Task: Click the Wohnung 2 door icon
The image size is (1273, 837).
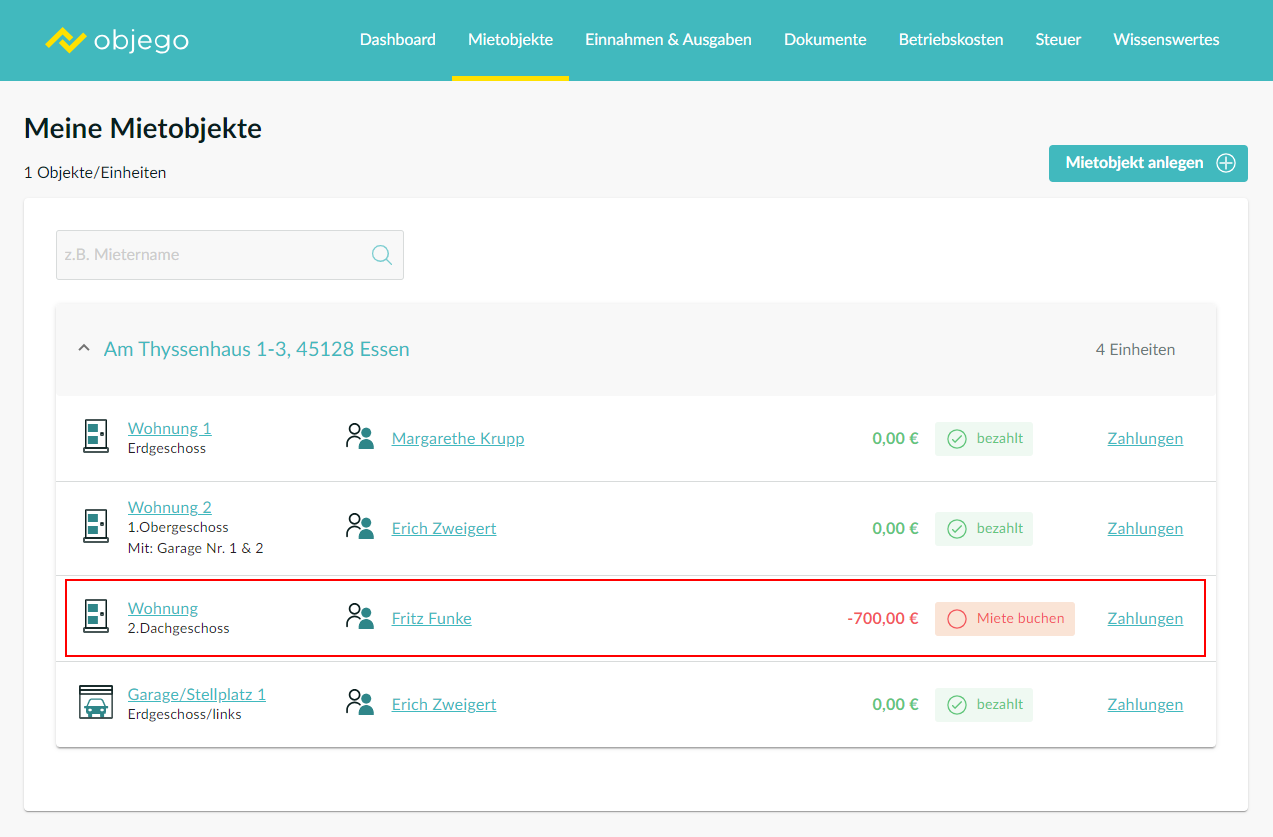Action: [x=95, y=526]
